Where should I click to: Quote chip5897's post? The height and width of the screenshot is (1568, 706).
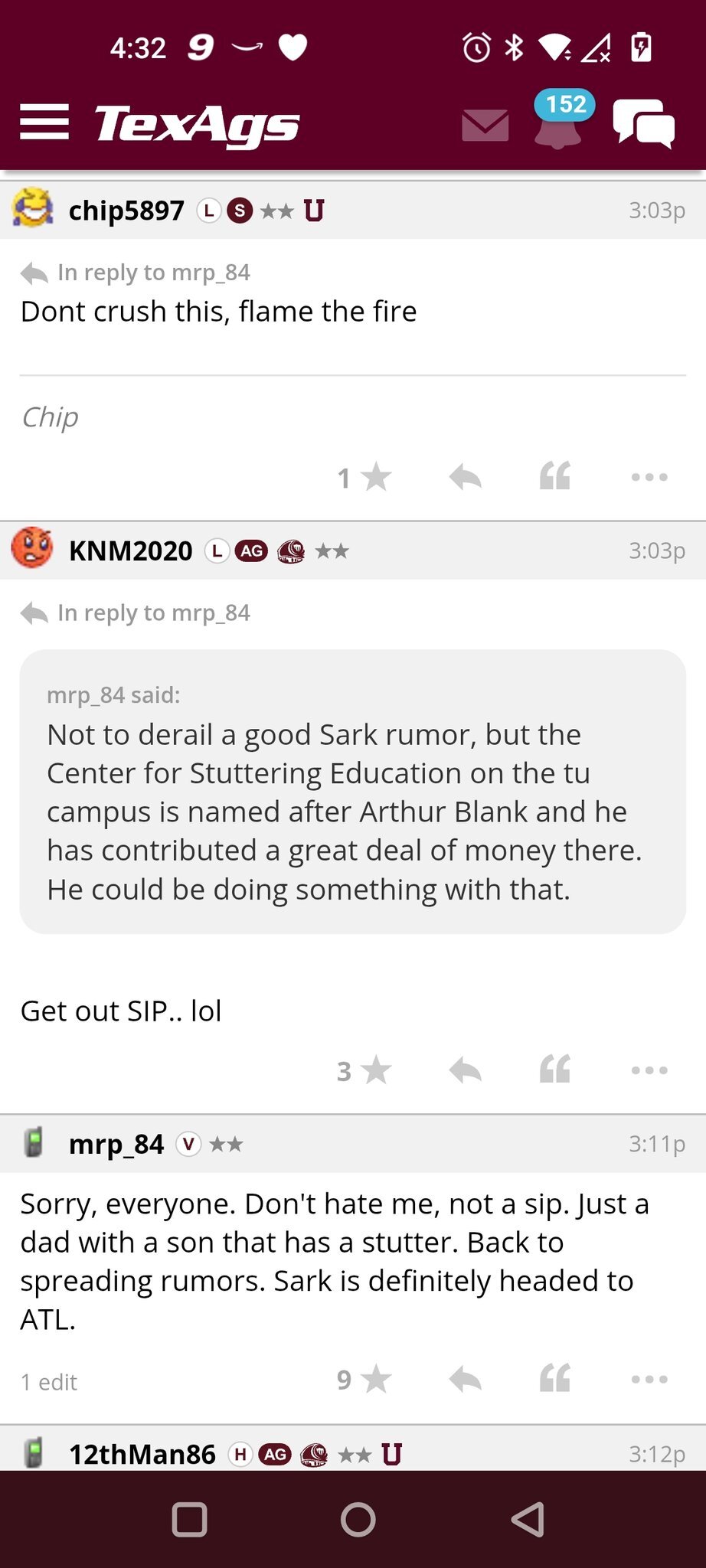click(x=555, y=476)
